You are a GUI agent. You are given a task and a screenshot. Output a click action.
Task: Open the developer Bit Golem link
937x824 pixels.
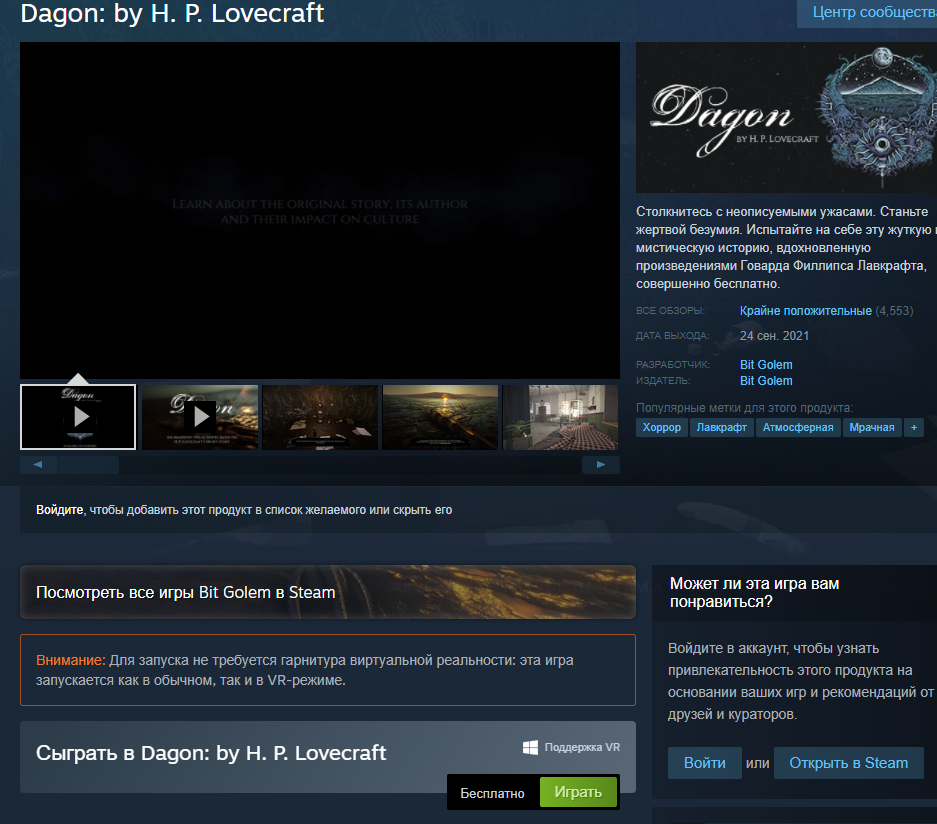pyautogui.click(x=766, y=364)
